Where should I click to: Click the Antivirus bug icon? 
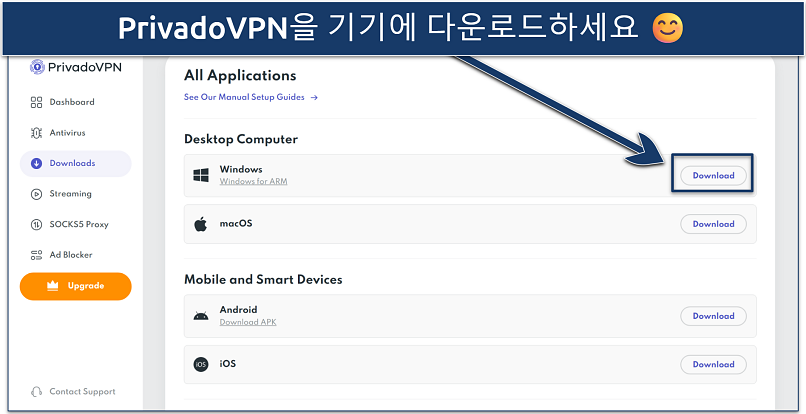[36, 133]
